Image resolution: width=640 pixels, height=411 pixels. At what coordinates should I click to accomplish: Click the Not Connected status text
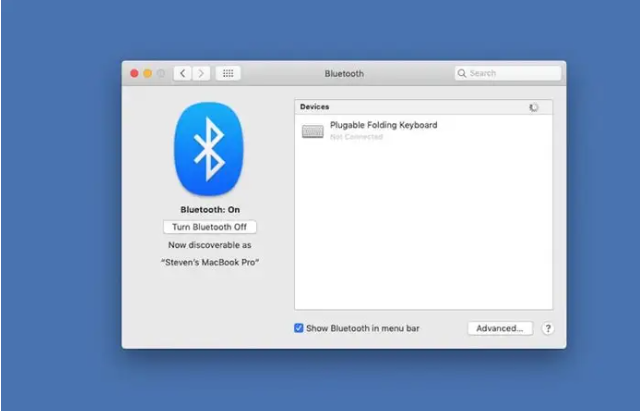pos(356,137)
